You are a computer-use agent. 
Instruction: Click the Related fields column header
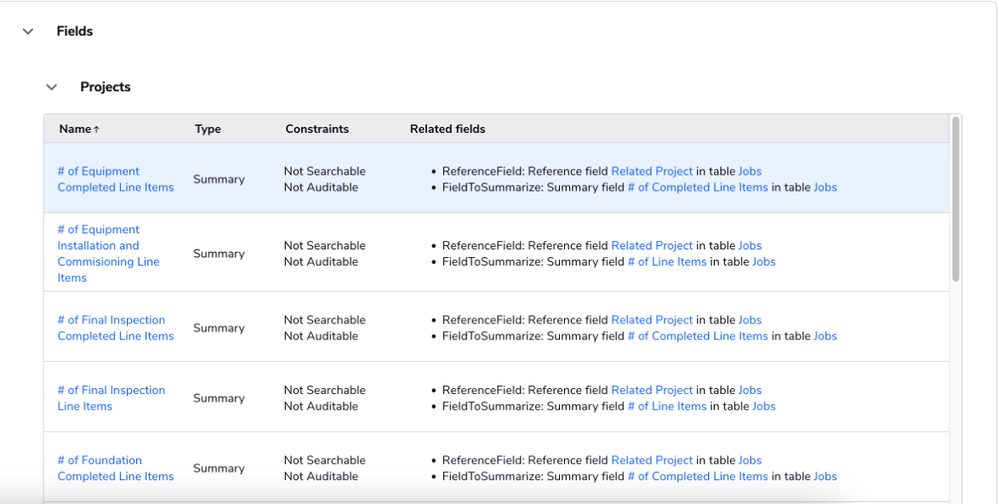click(x=447, y=129)
